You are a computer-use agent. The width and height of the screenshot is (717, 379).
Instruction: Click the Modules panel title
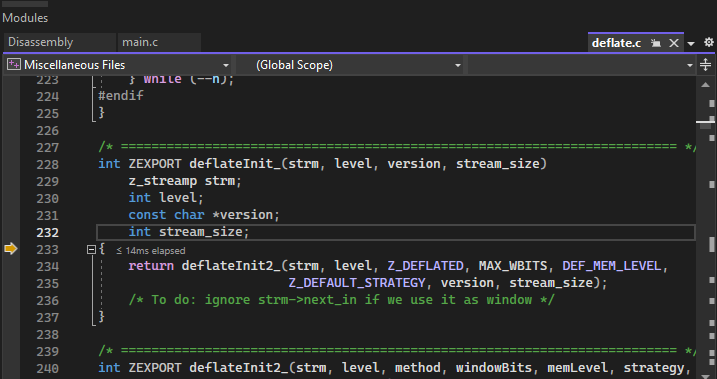click(x=25, y=18)
